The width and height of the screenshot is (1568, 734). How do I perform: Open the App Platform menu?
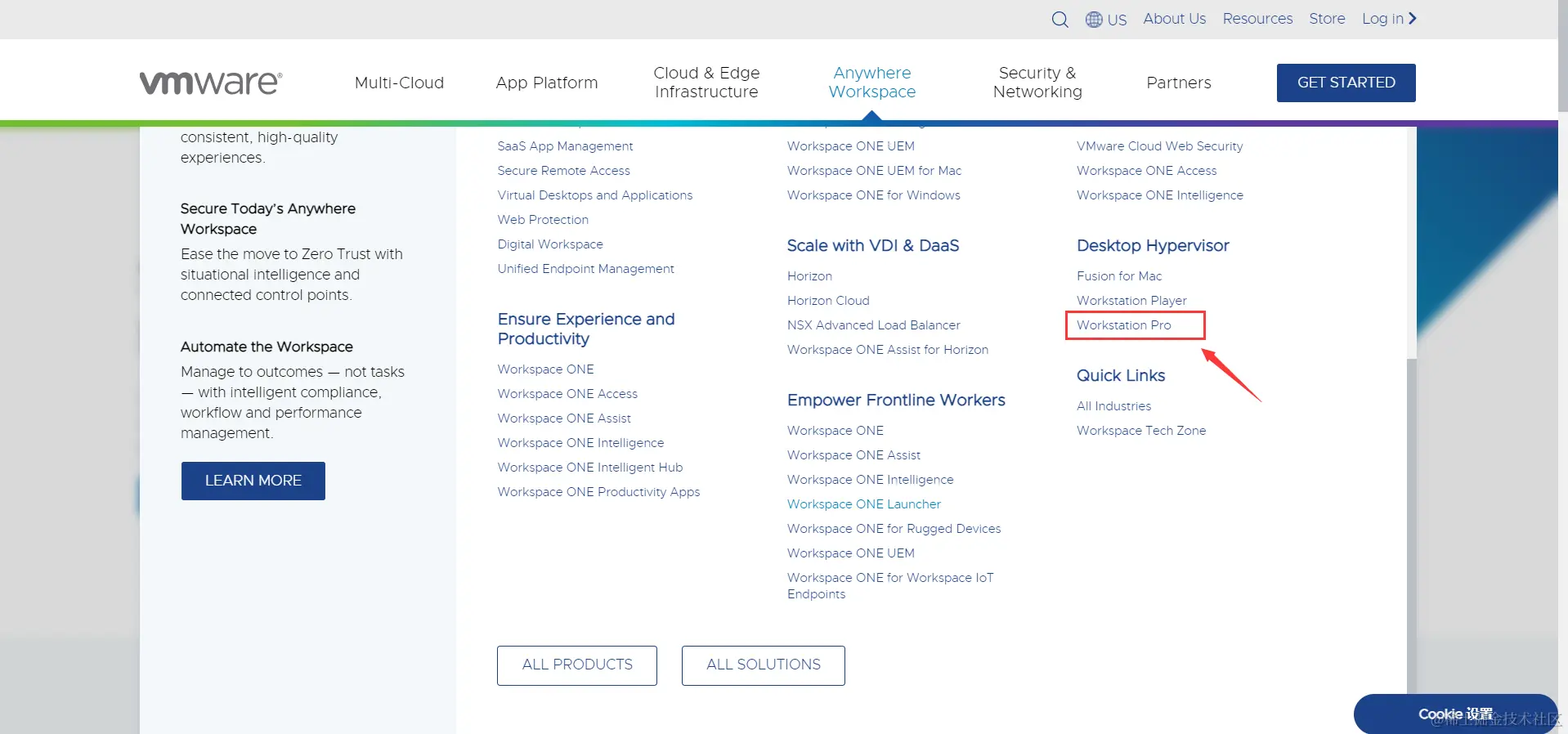click(x=546, y=83)
